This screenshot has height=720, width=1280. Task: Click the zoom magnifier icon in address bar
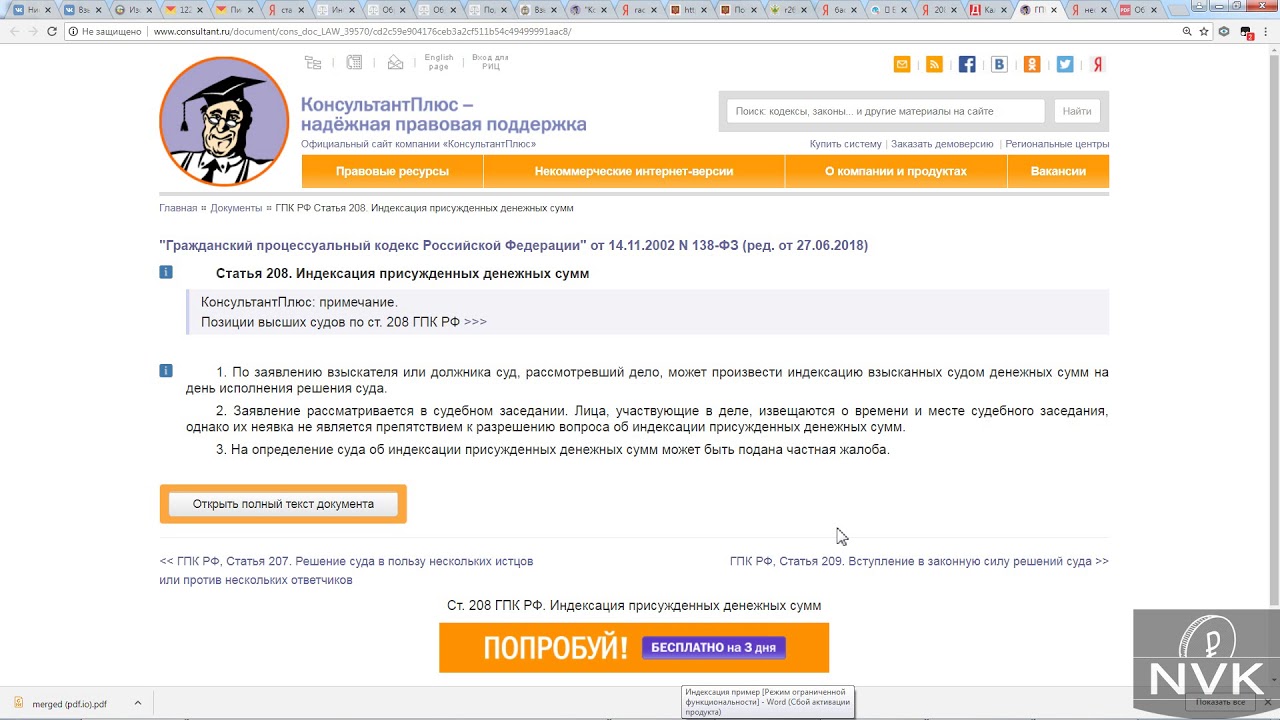1187,31
